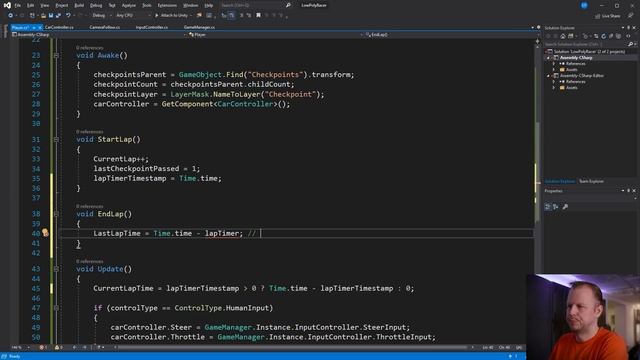Switch to the CameraFollow.cs tab
This screenshot has height=360, width=640.
point(104,27)
